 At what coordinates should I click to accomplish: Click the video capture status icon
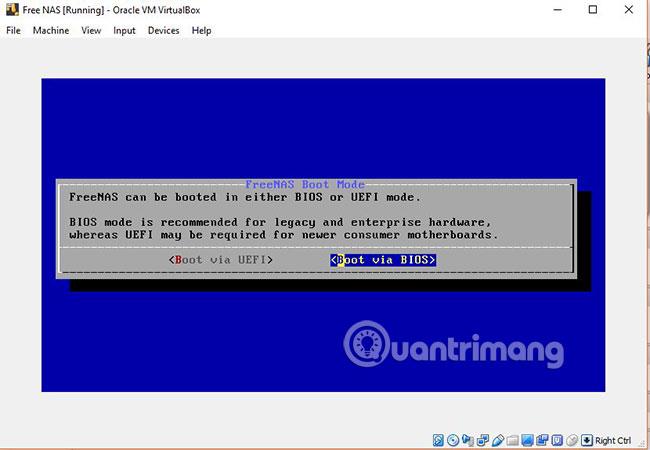(542, 440)
